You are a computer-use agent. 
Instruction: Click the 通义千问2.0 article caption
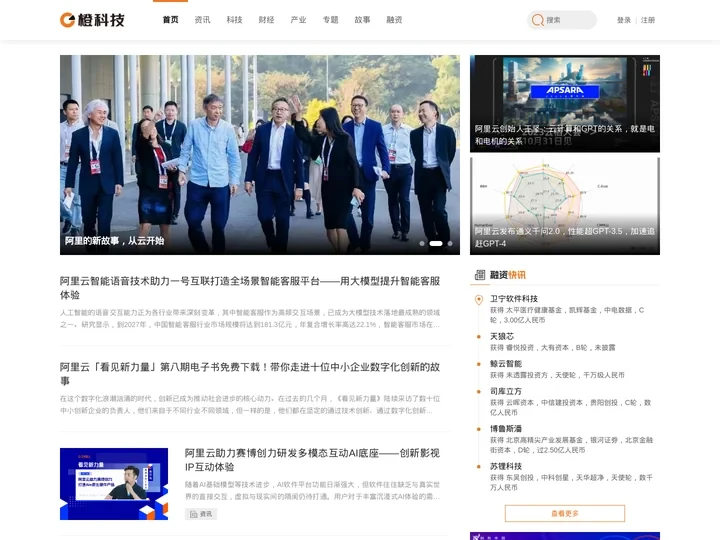click(565, 237)
